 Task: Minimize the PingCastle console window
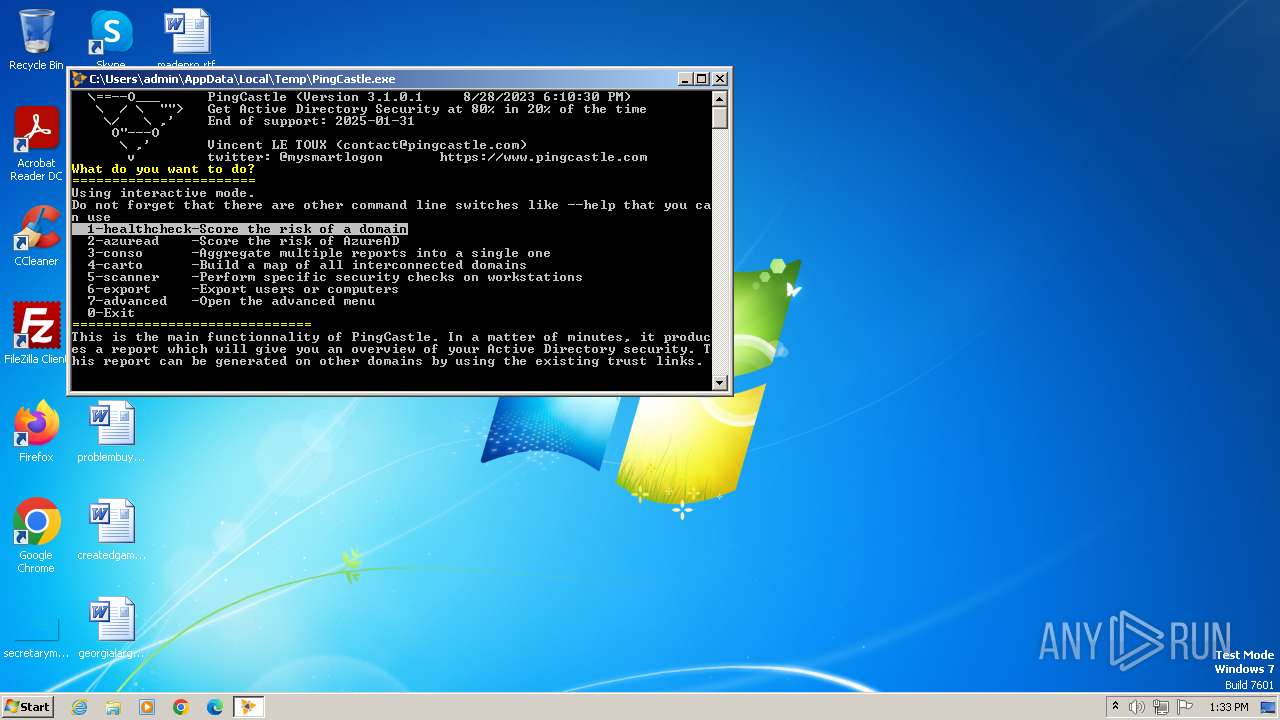[x=685, y=79]
